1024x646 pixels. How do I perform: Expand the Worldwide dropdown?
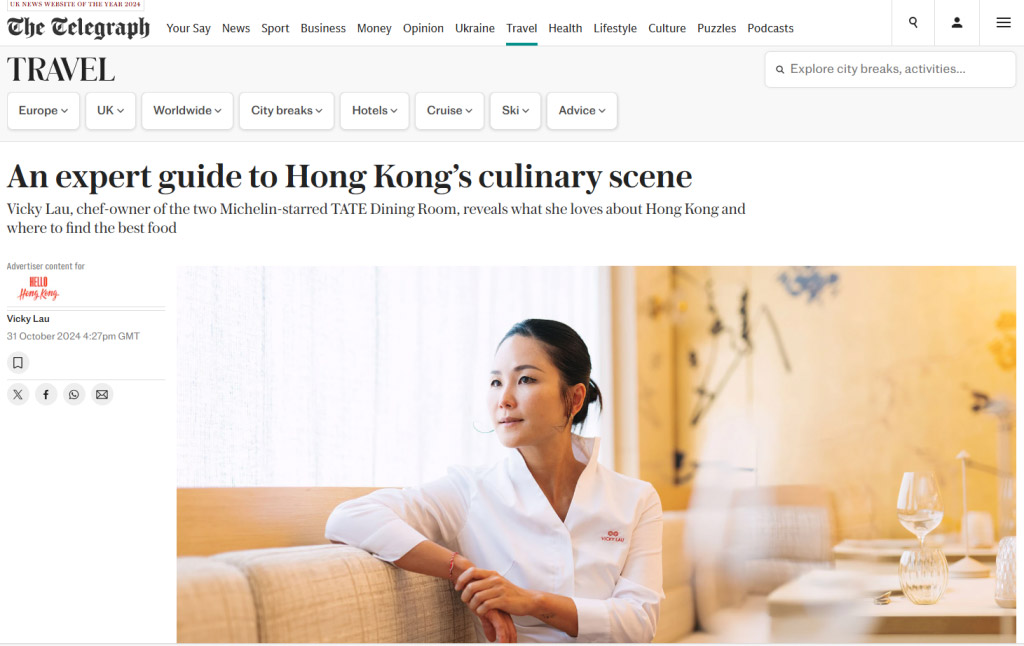click(187, 110)
